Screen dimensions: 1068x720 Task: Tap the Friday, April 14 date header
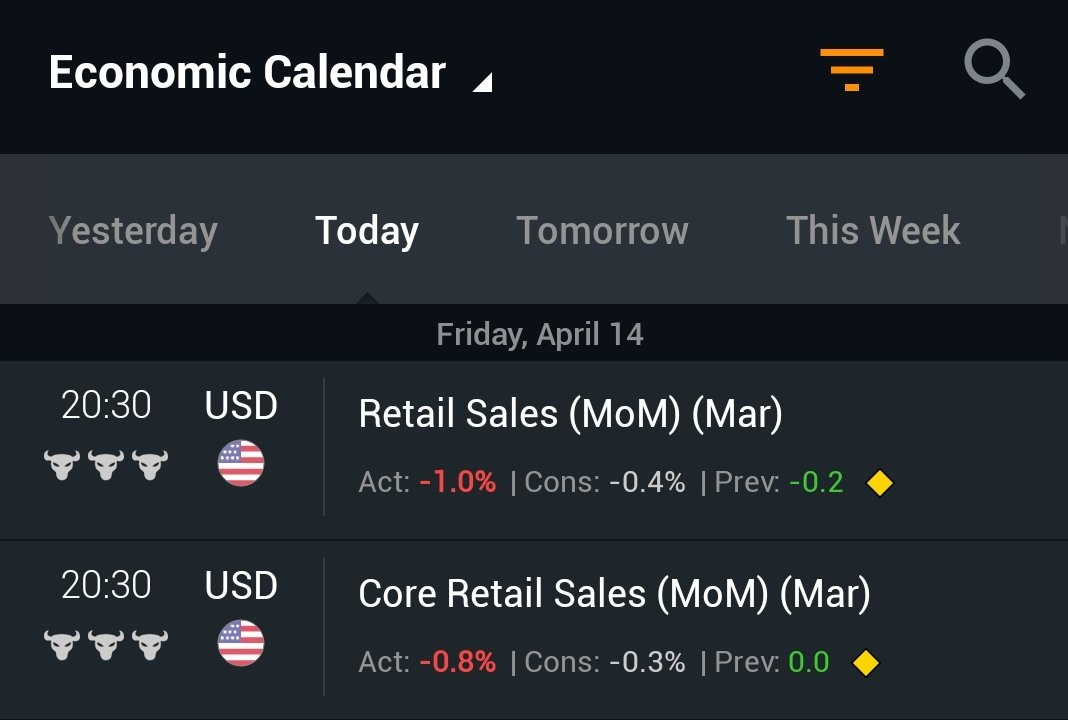(540, 334)
